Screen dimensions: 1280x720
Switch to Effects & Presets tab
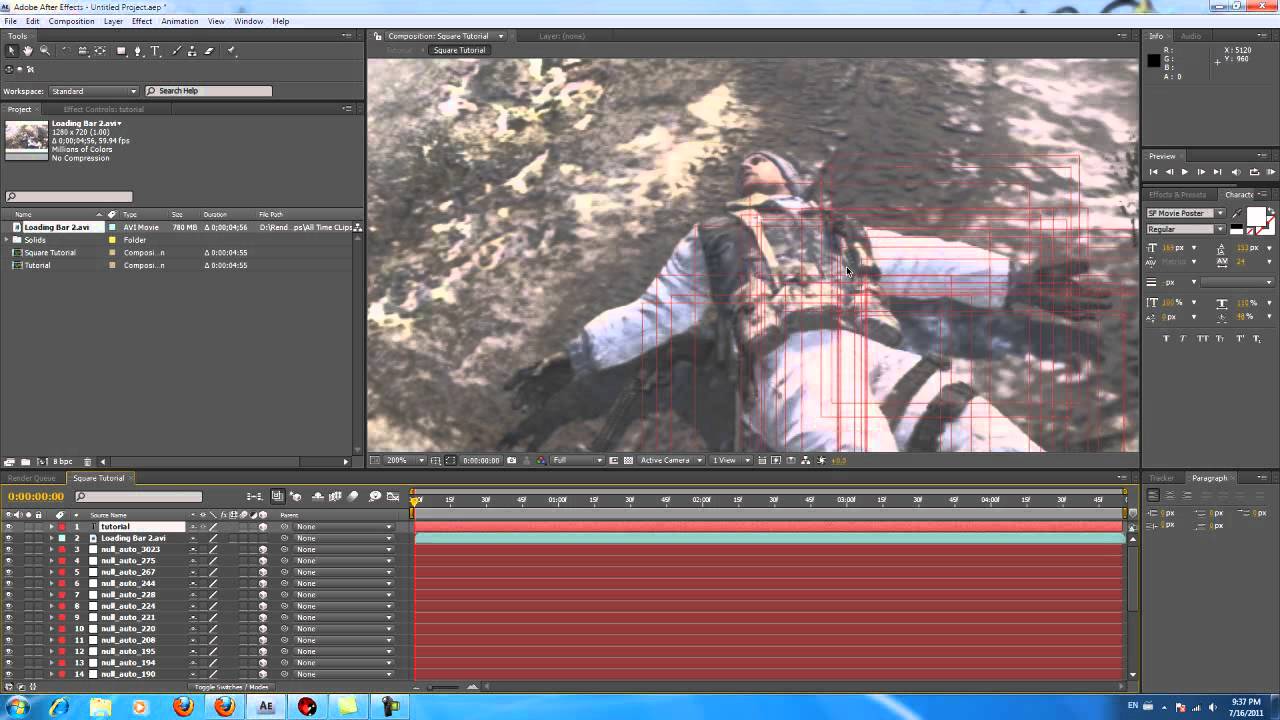pyautogui.click(x=1177, y=195)
